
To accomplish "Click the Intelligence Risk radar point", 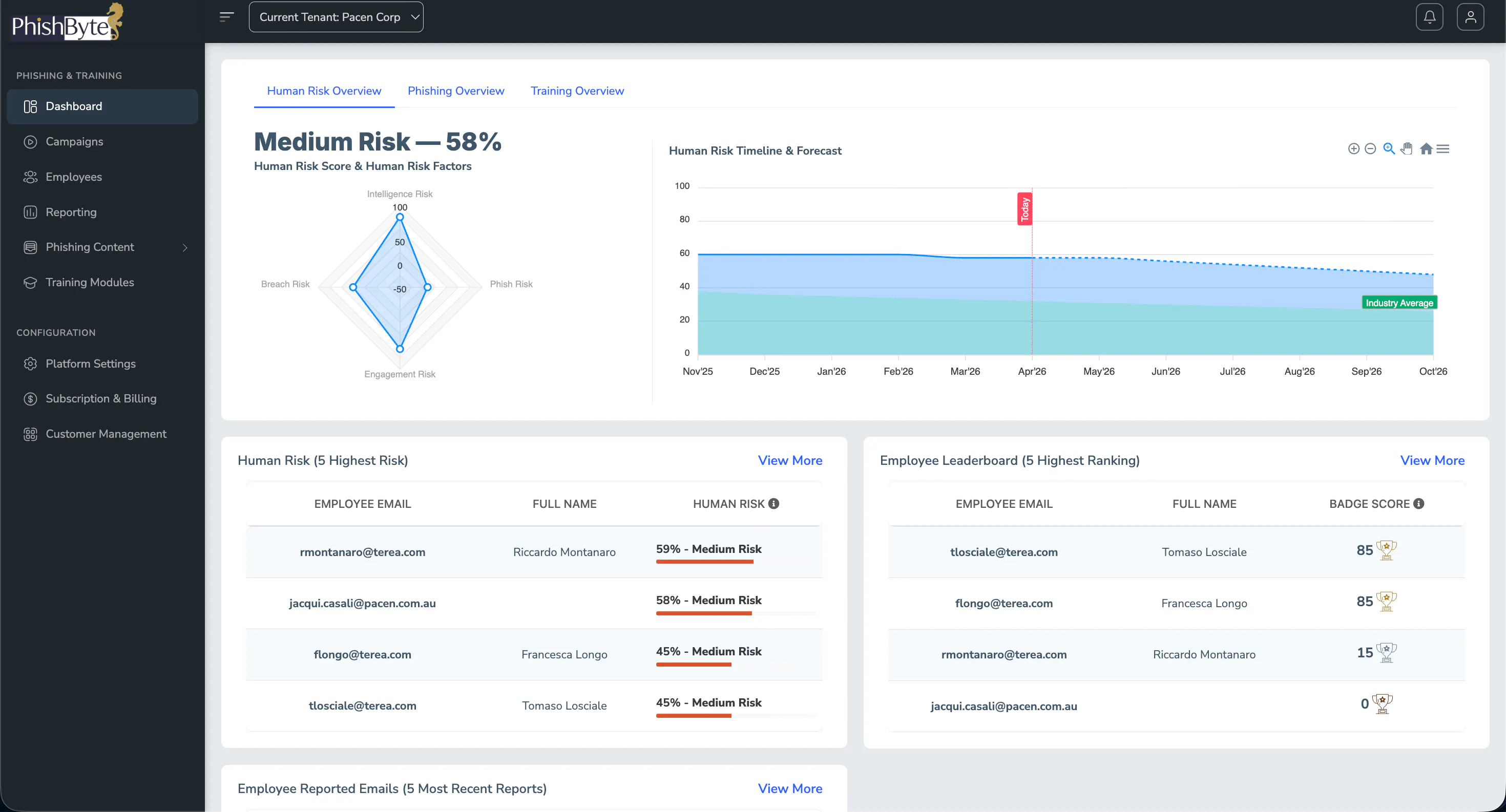I will click(x=400, y=217).
